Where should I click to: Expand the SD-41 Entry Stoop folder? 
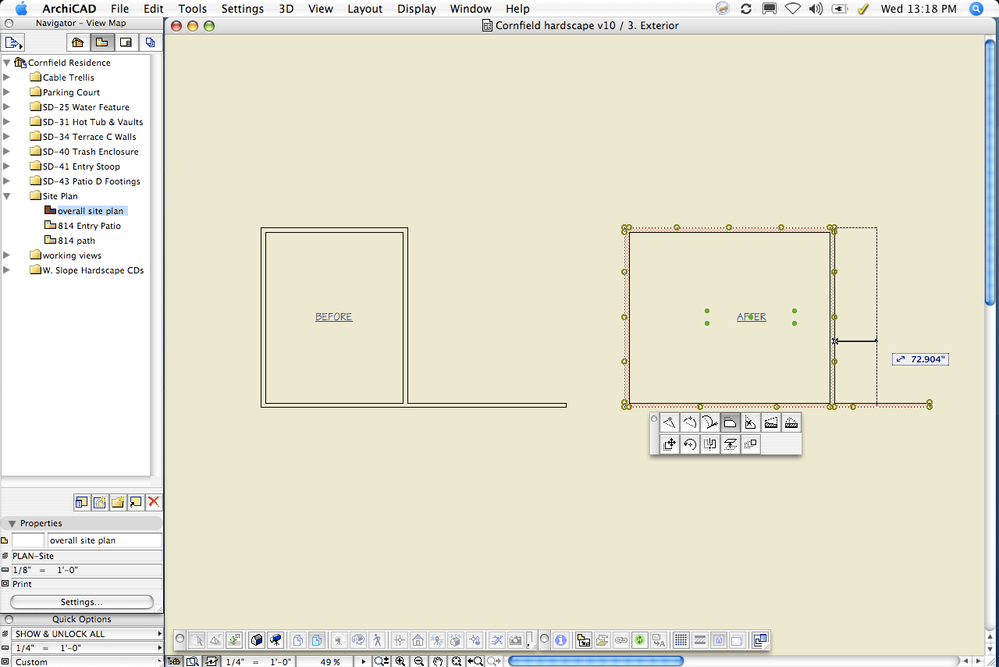pyautogui.click(x=6, y=166)
